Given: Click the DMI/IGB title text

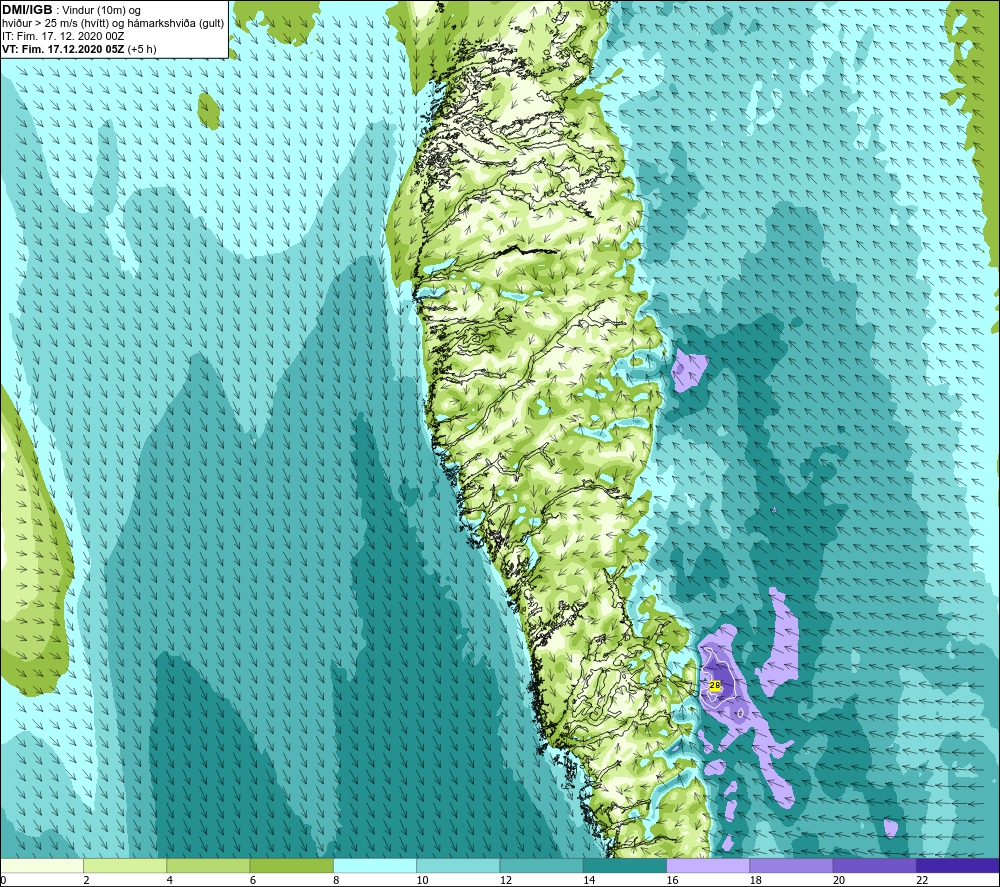Looking at the screenshot, I should tap(27, 10).
